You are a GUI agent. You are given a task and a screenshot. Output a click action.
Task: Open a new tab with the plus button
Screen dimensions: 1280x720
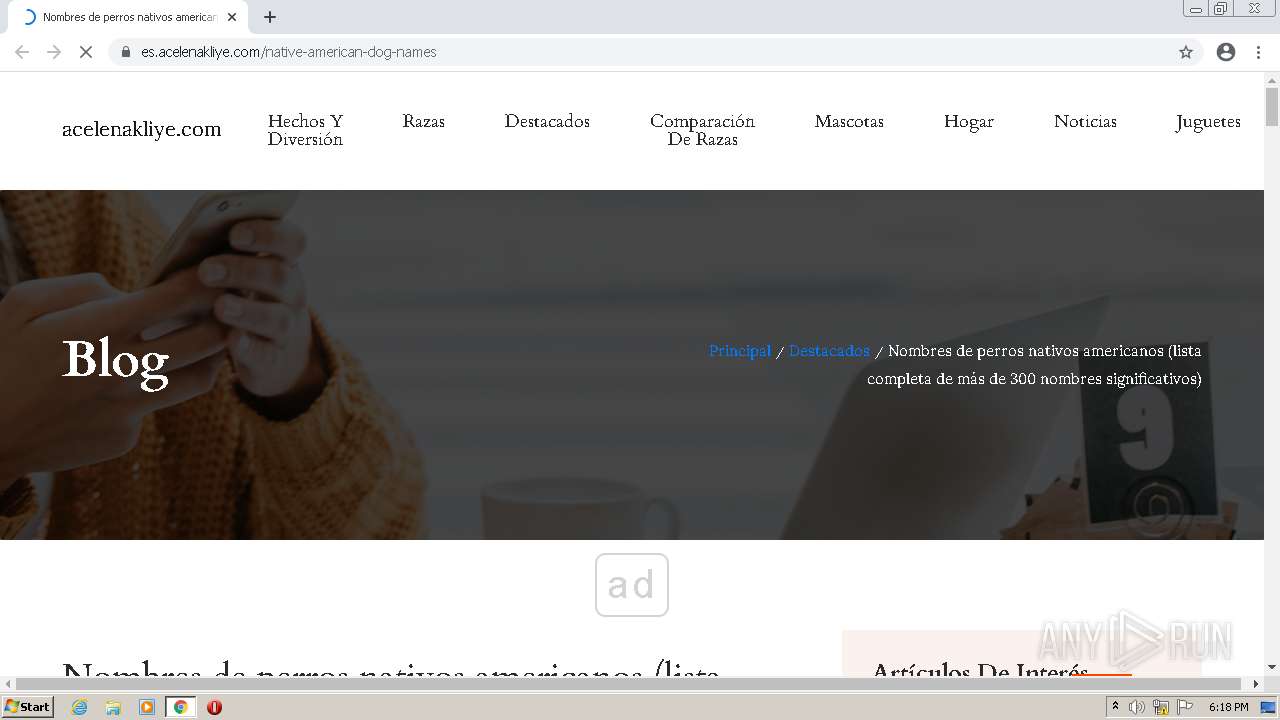coord(270,17)
